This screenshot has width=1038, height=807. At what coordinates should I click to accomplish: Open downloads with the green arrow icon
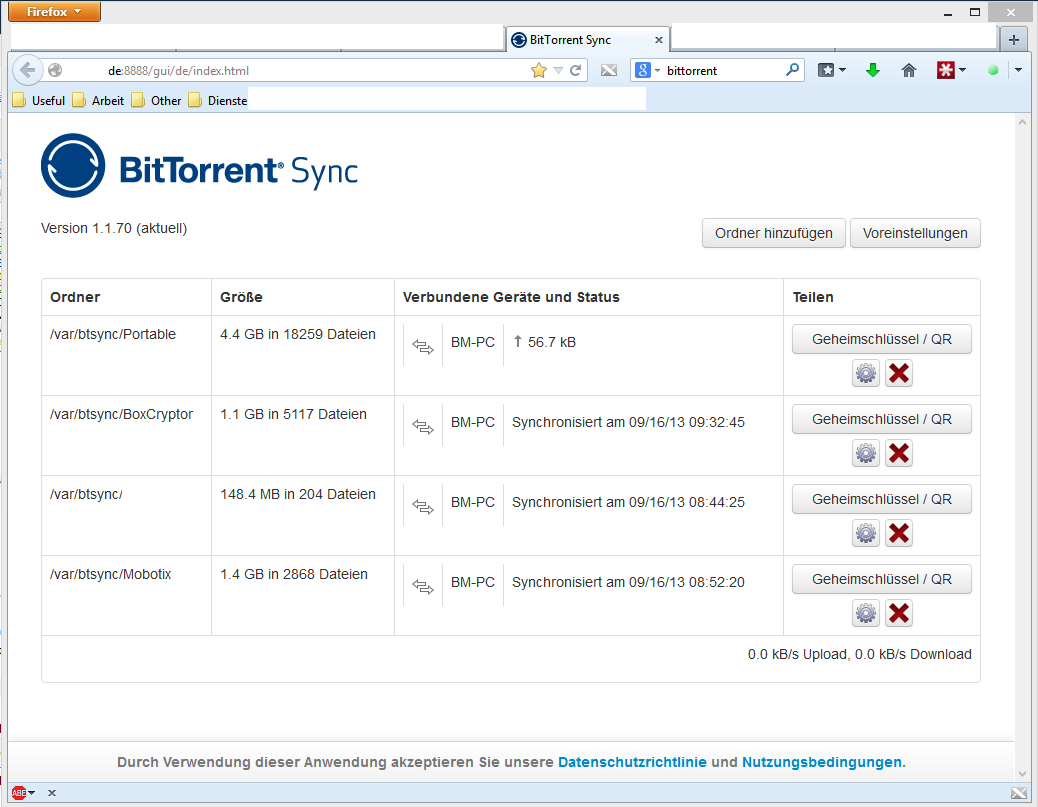pyautogui.click(x=873, y=70)
